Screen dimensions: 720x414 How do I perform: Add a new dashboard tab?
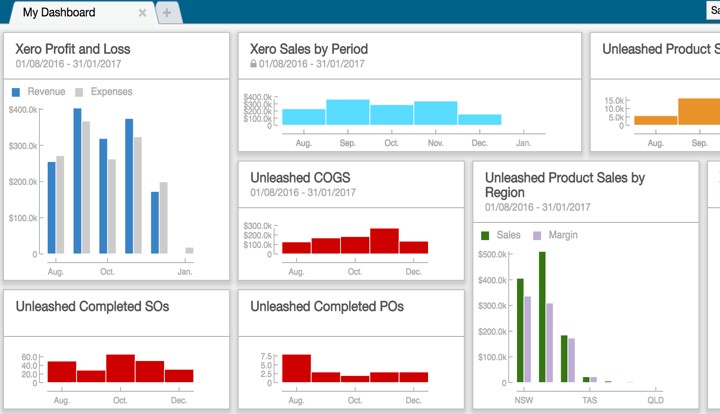click(167, 13)
